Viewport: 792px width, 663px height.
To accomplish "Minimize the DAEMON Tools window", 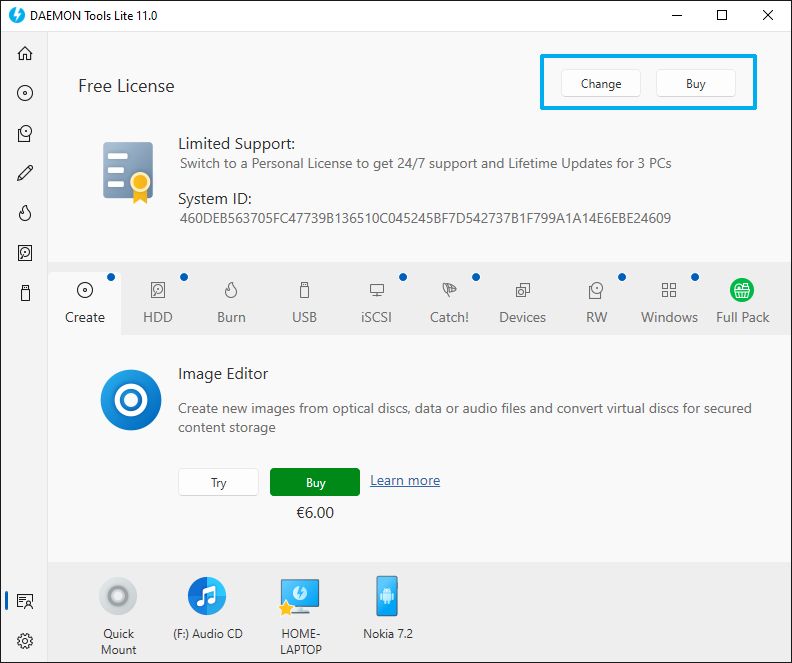I will click(x=677, y=15).
